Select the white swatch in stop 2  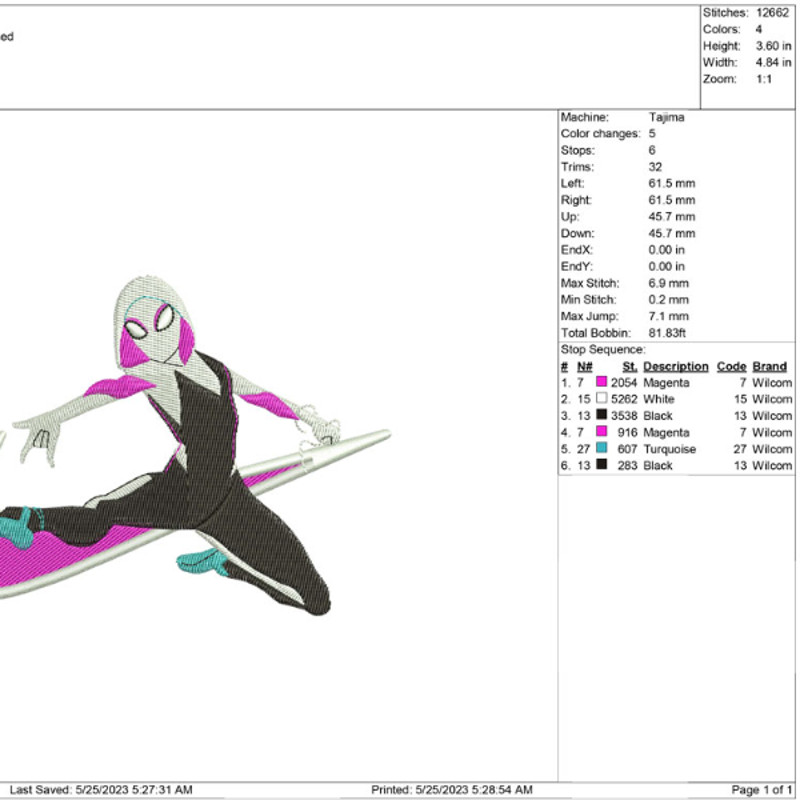tap(602, 399)
